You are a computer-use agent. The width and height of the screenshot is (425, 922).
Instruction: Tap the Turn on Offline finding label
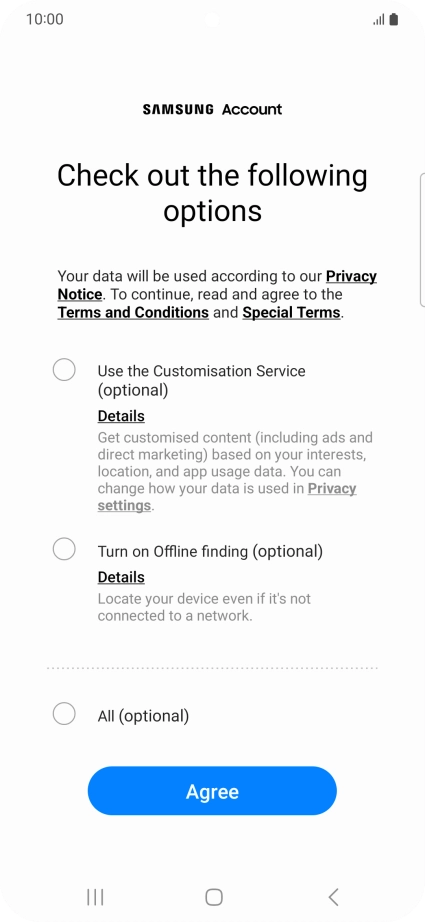(x=210, y=552)
